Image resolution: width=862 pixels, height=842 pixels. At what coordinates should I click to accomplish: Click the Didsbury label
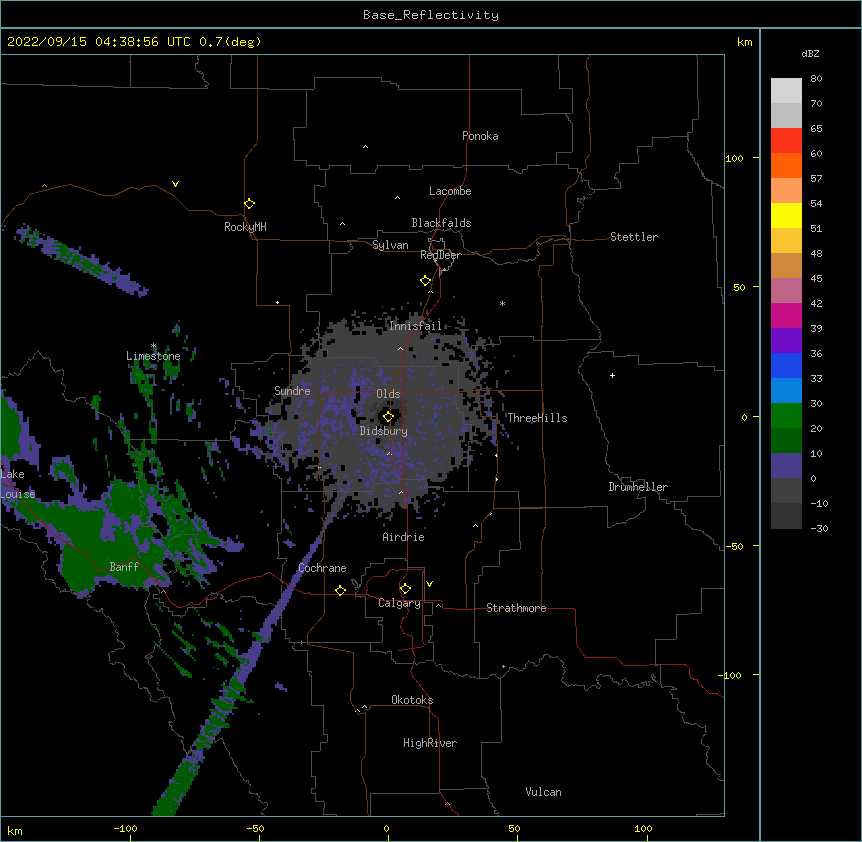[x=383, y=431]
